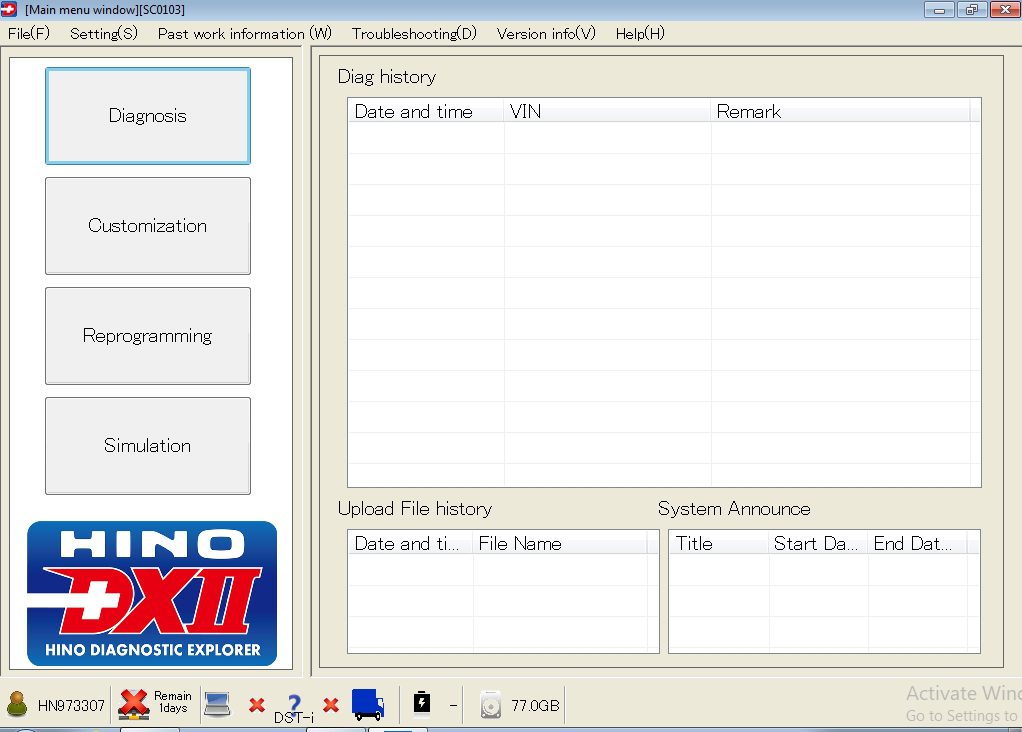Open the Past work information menu
The height and width of the screenshot is (732, 1022).
[x=243, y=33]
